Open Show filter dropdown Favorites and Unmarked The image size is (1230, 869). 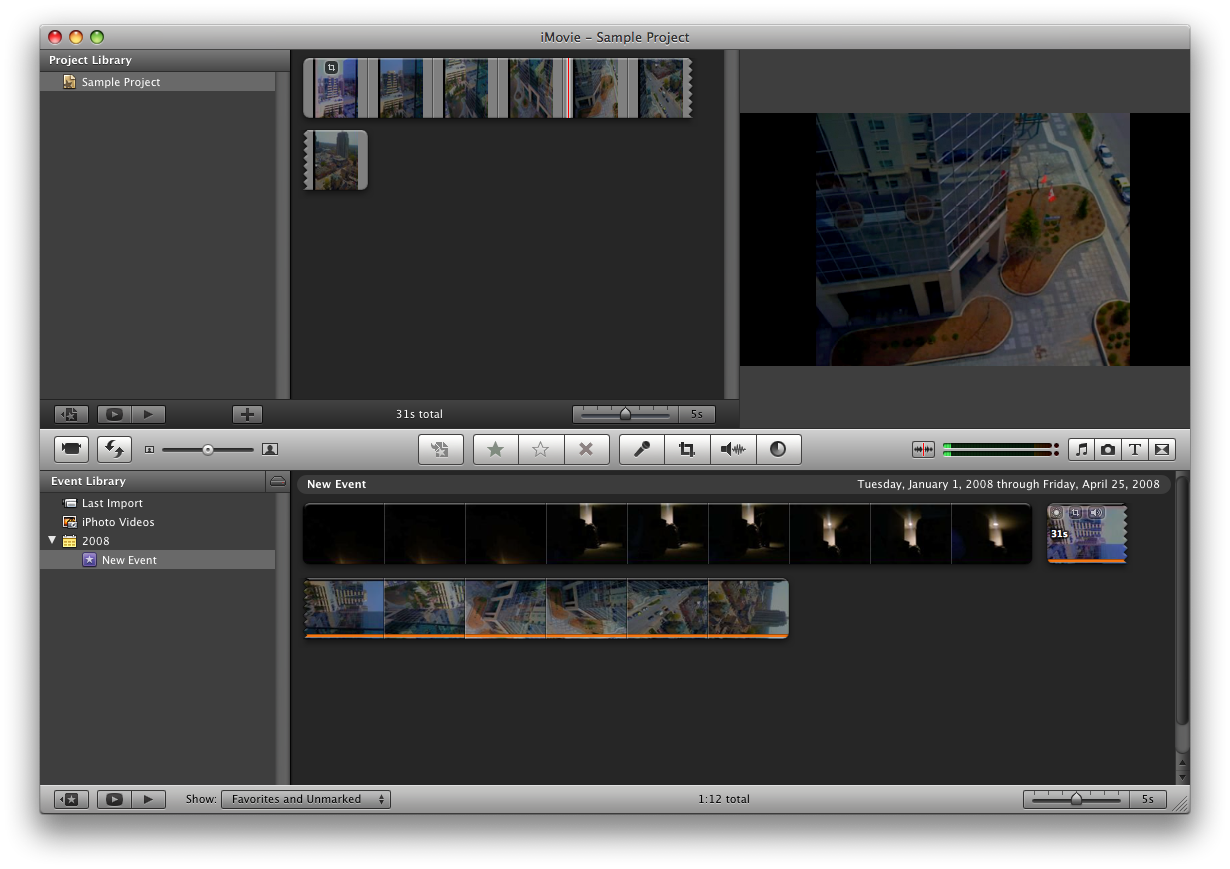point(306,799)
